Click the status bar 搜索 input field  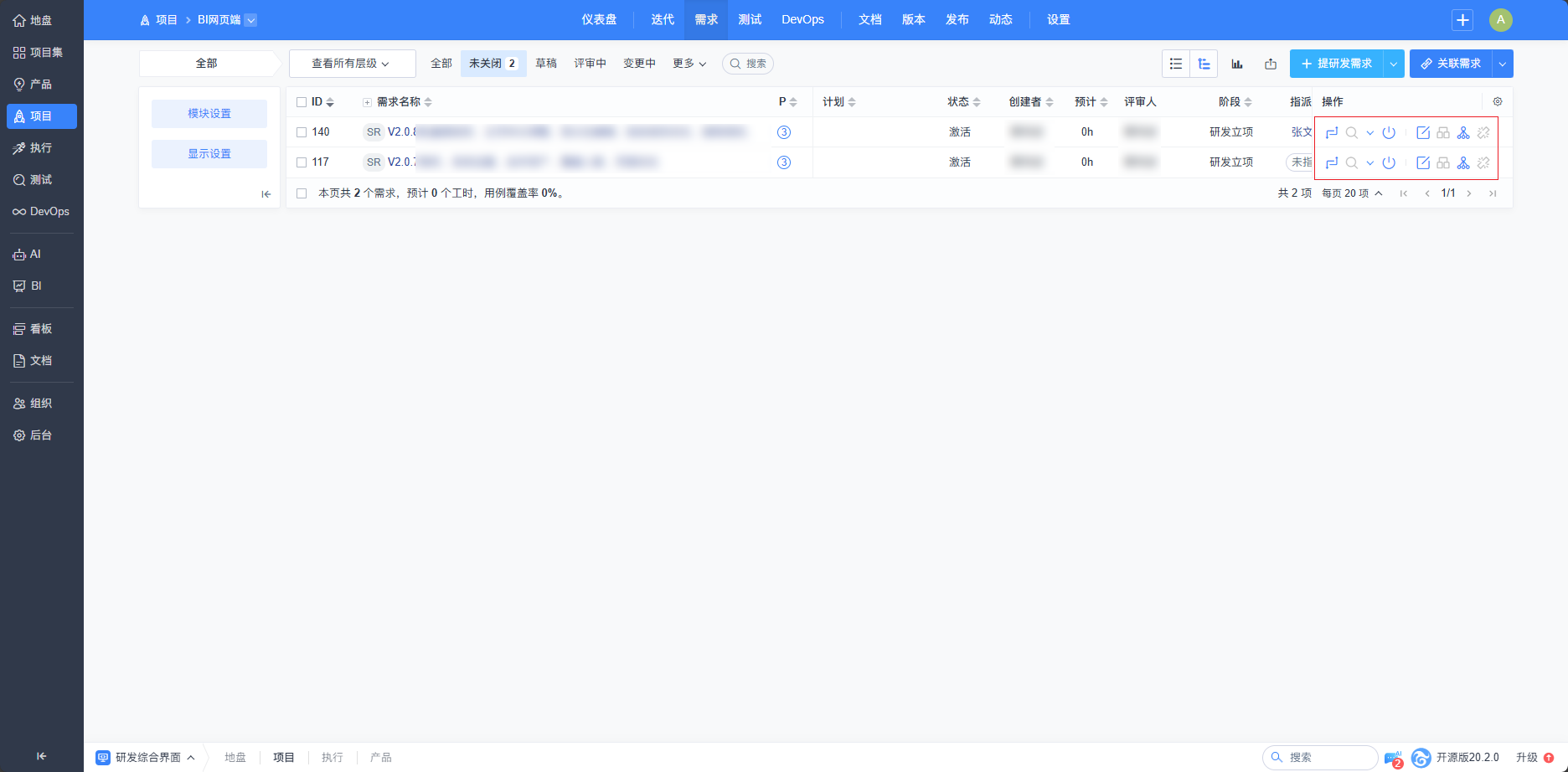tap(1319, 758)
